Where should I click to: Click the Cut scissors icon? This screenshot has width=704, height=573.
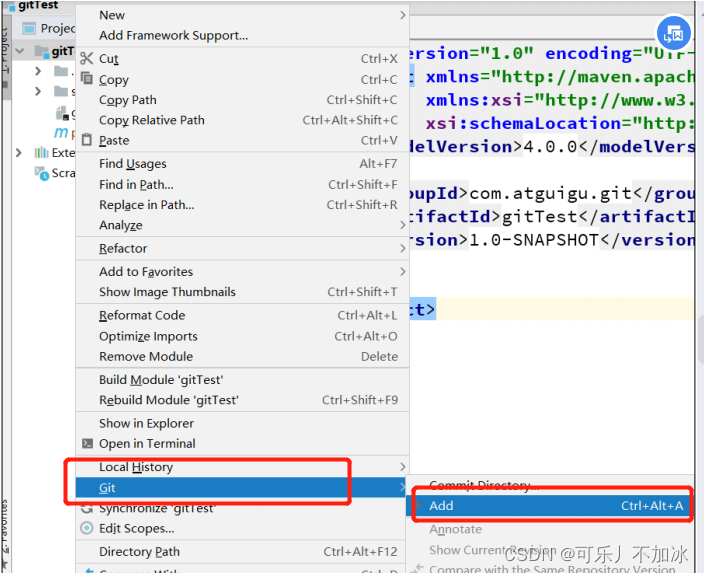(x=87, y=58)
